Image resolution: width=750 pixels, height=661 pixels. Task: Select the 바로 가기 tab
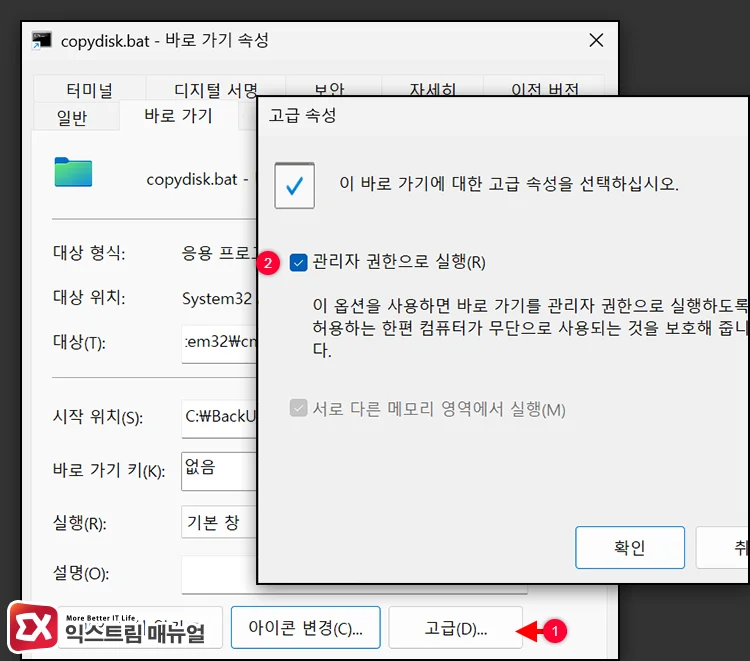pyautogui.click(x=178, y=116)
